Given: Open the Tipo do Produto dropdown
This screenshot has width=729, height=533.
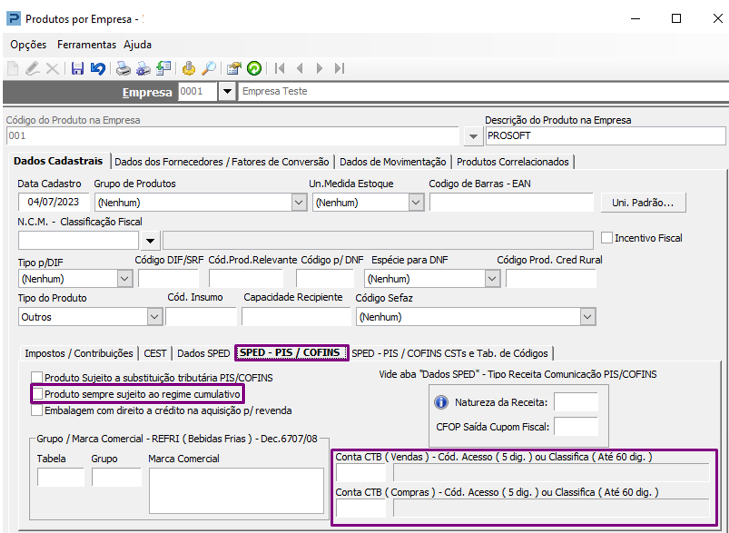Looking at the screenshot, I should [x=155, y=317].
